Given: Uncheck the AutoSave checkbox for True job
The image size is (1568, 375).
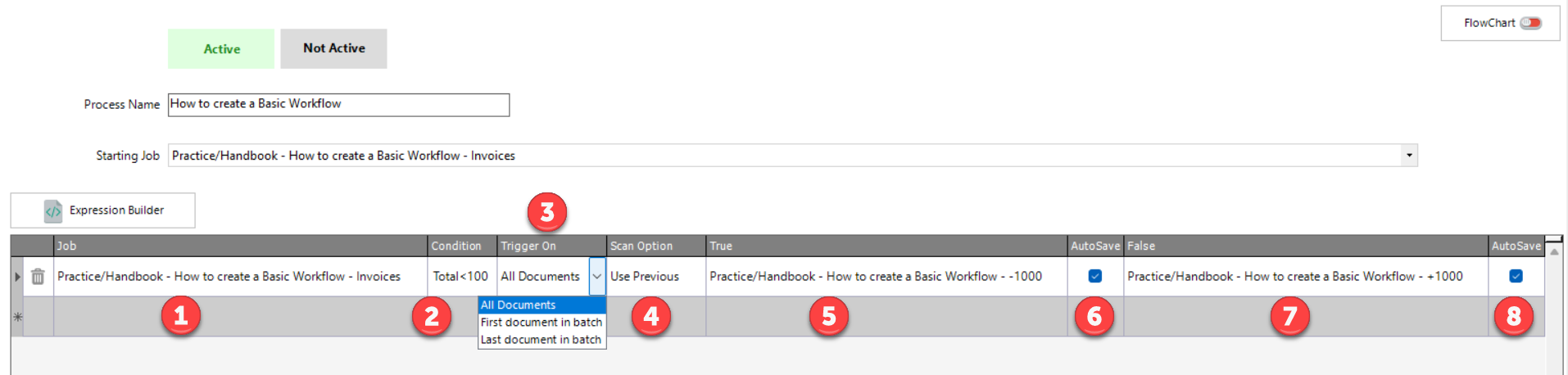Looking at the screenshot, I should (x=1094, y=277).
